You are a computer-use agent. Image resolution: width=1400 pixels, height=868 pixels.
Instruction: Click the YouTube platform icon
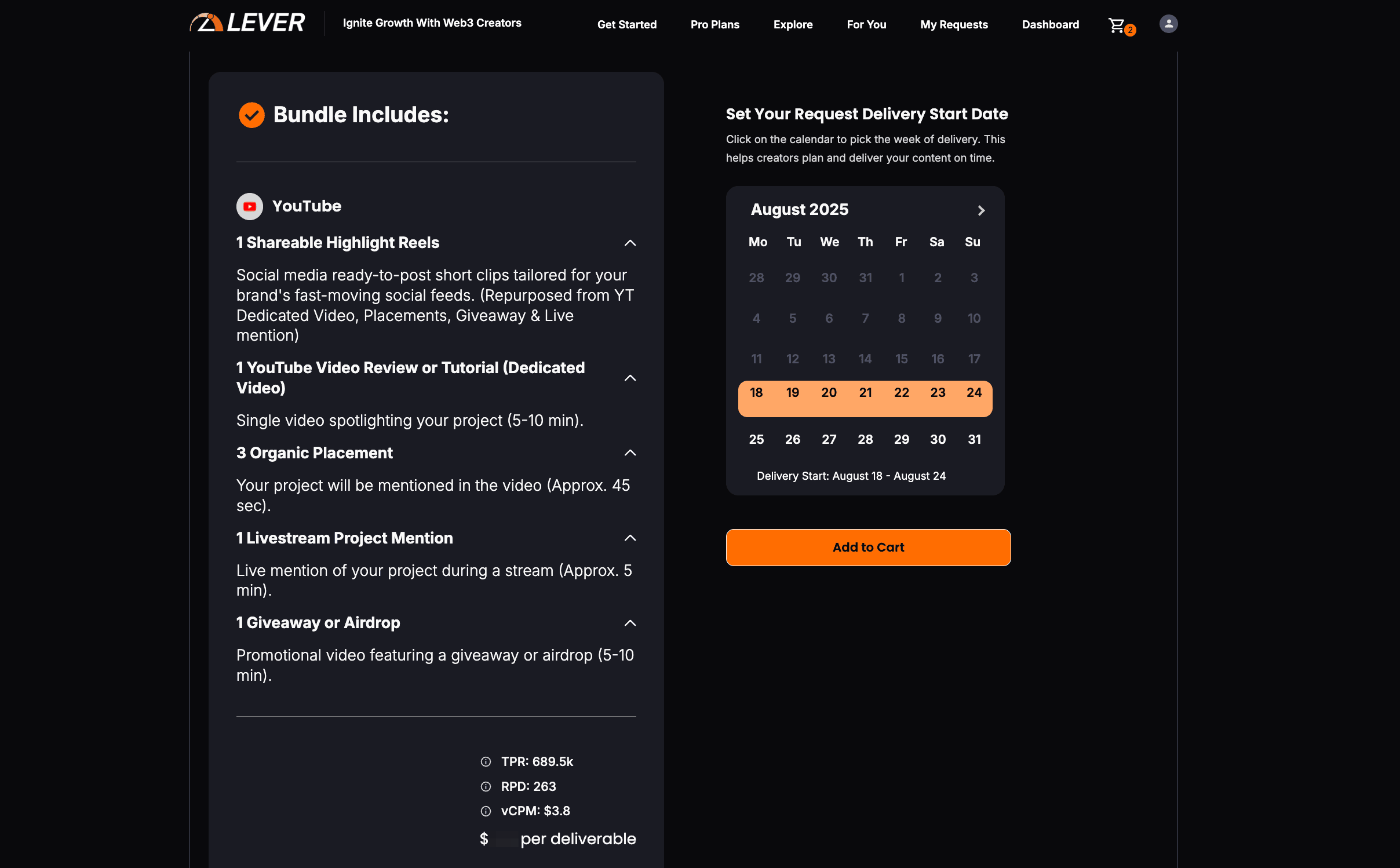click(x=250, y=206)
